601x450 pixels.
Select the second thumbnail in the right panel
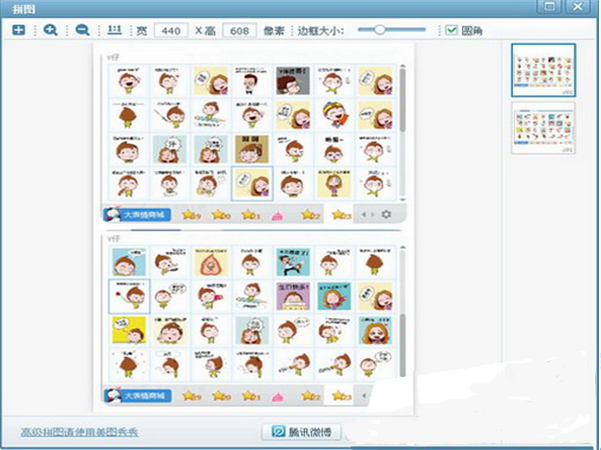(543, 128)
